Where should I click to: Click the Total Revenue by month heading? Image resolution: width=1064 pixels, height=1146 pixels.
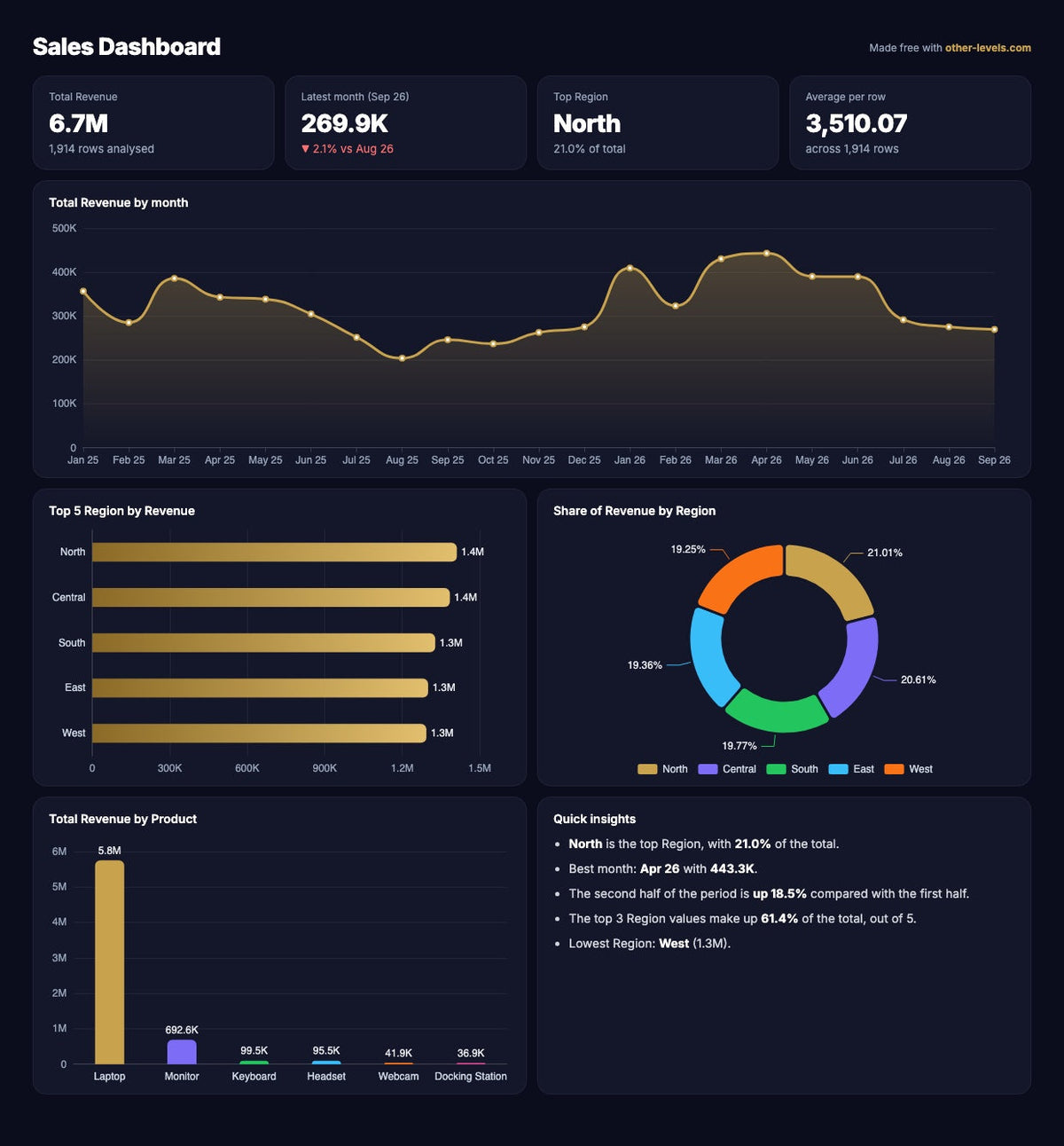point(118,202)
